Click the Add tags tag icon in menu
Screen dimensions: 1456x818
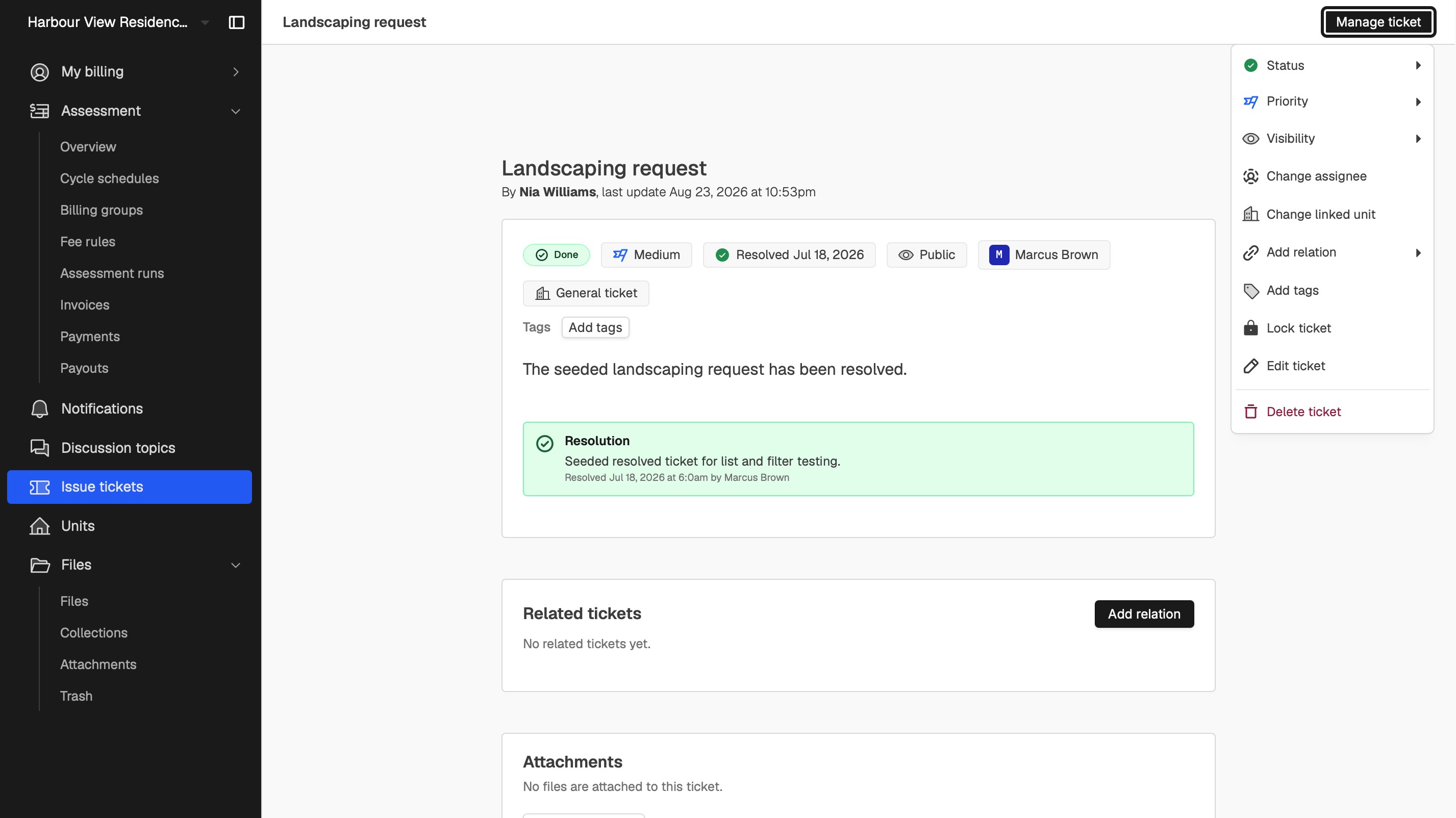click(x=1250, y=290)
